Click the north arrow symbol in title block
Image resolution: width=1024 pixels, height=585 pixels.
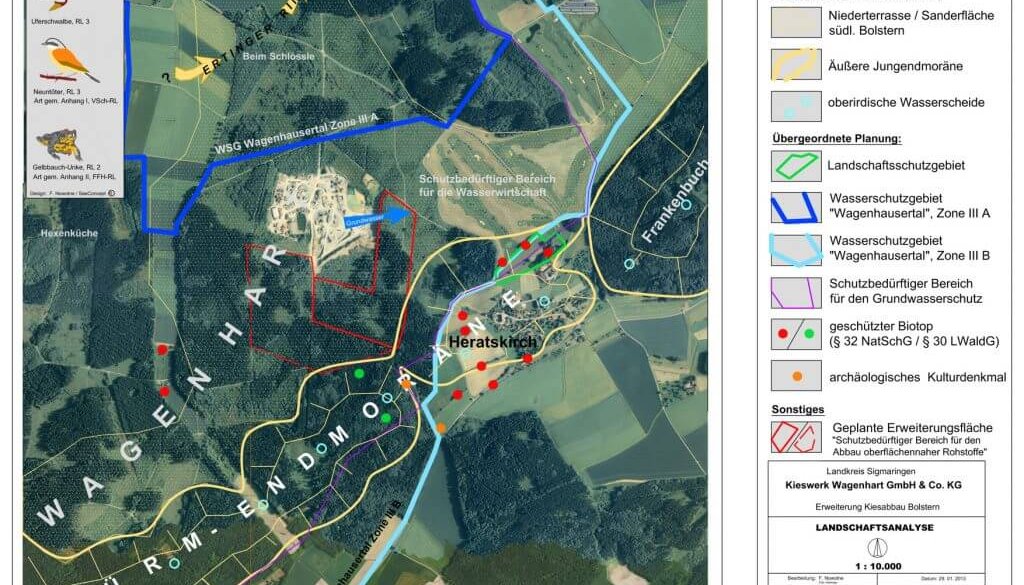click(879, 547)
